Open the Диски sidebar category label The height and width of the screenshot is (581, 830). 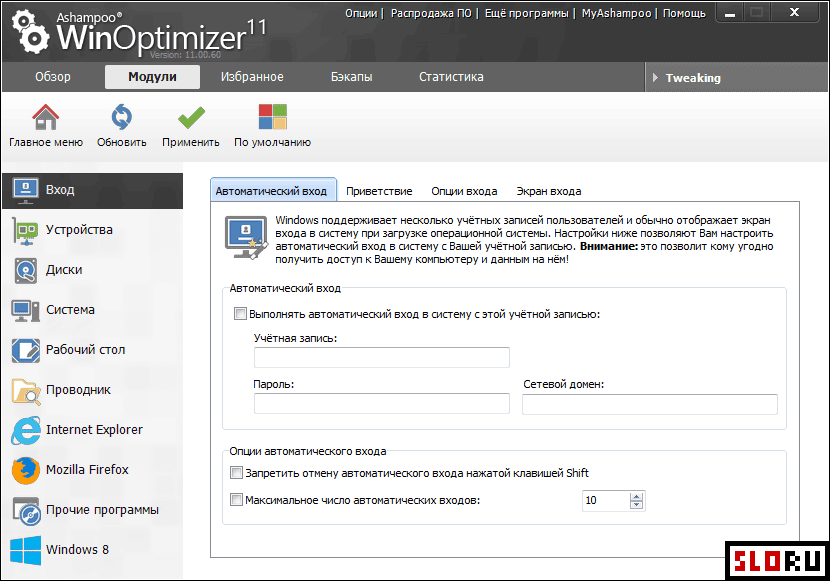coord(64,270)
